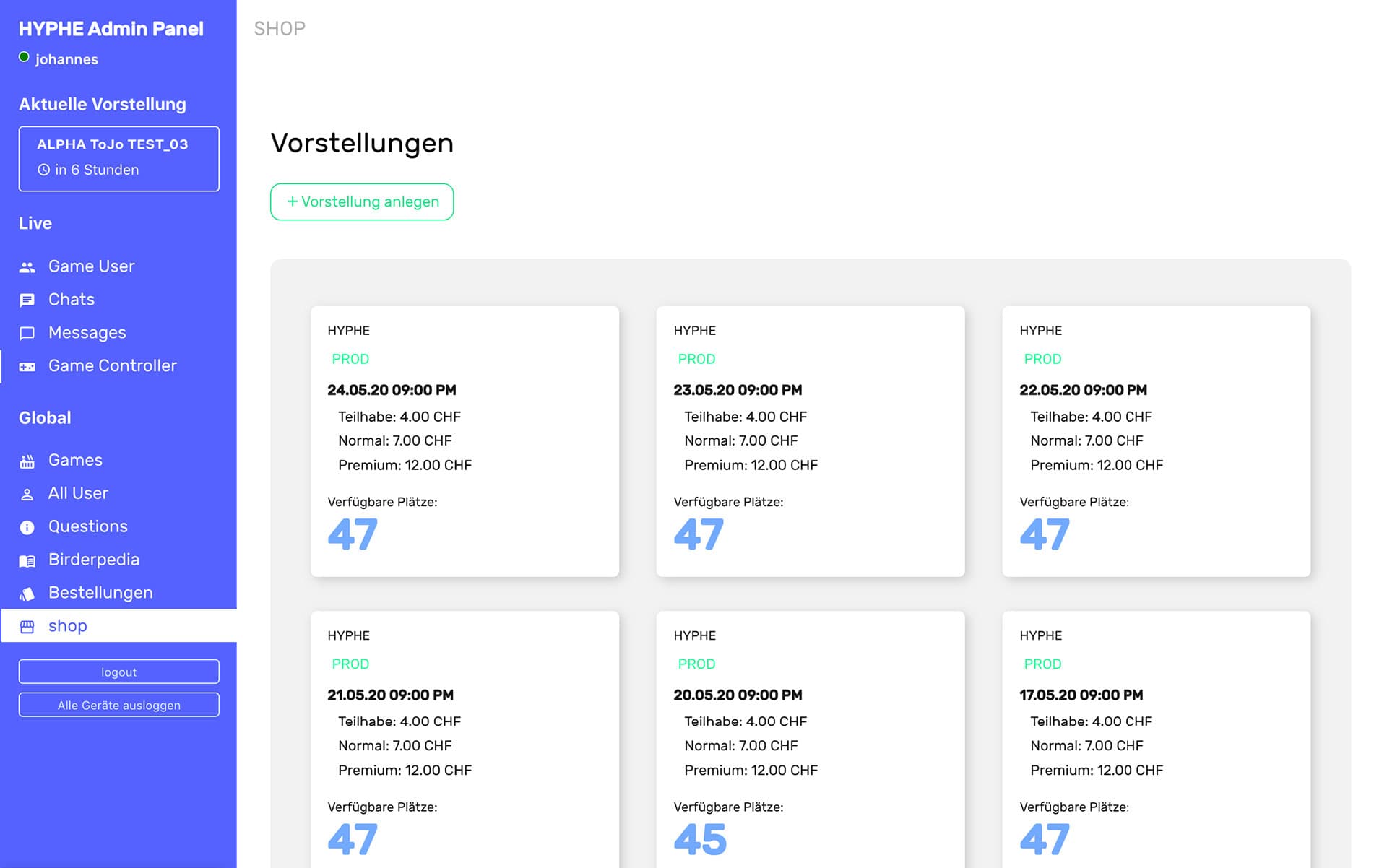Click the Games sidebar icon
1387x868 pixels.
[27, 461]
